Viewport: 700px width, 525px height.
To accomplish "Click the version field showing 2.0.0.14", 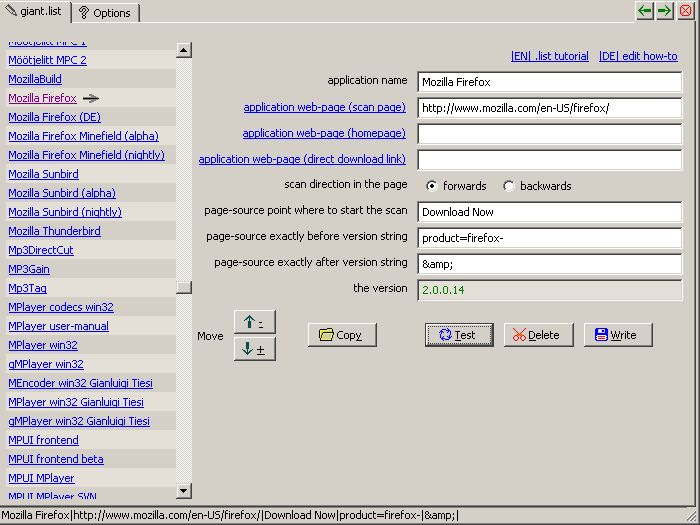I will tap(550, 290).
